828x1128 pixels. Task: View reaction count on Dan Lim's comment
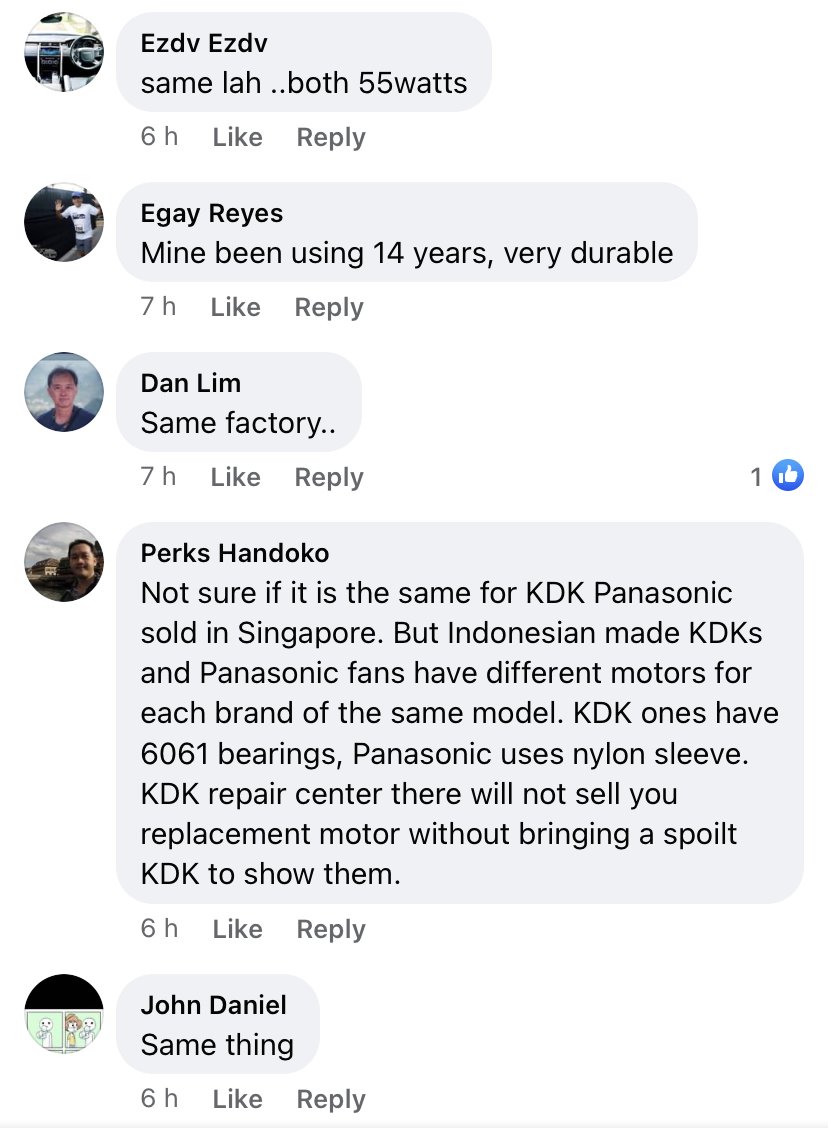(757, 477)
